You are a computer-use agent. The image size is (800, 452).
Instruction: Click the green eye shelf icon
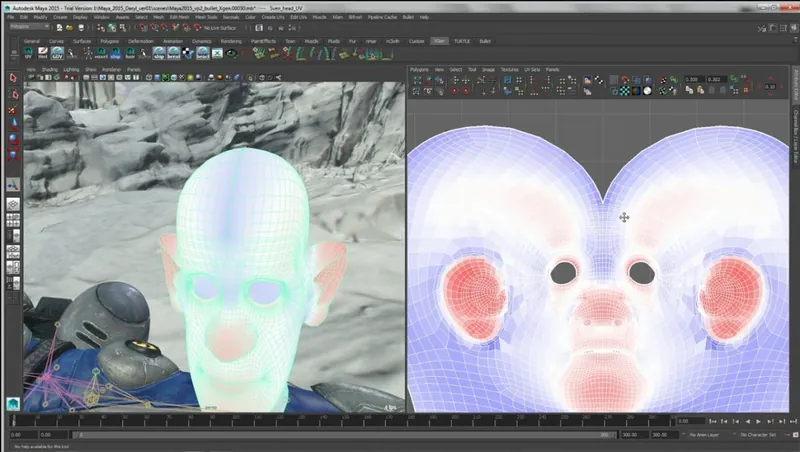(x=232, y=53)
